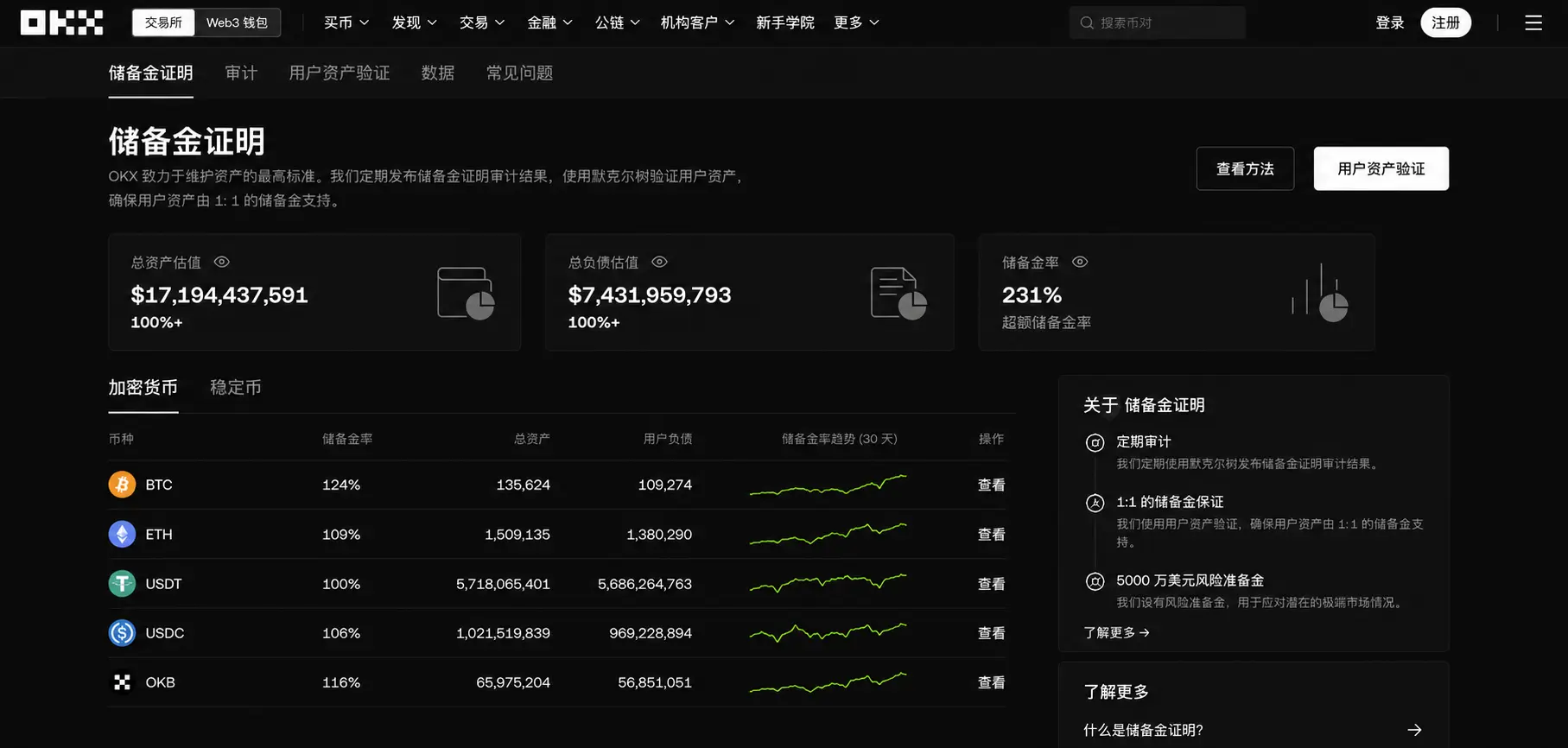Click USDT total assets 5,718,065,401

pos(503,584)
